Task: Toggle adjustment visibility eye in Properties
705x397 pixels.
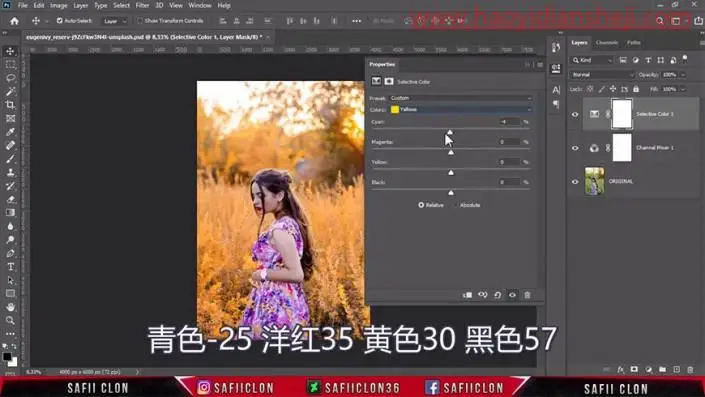Action: 512,295
